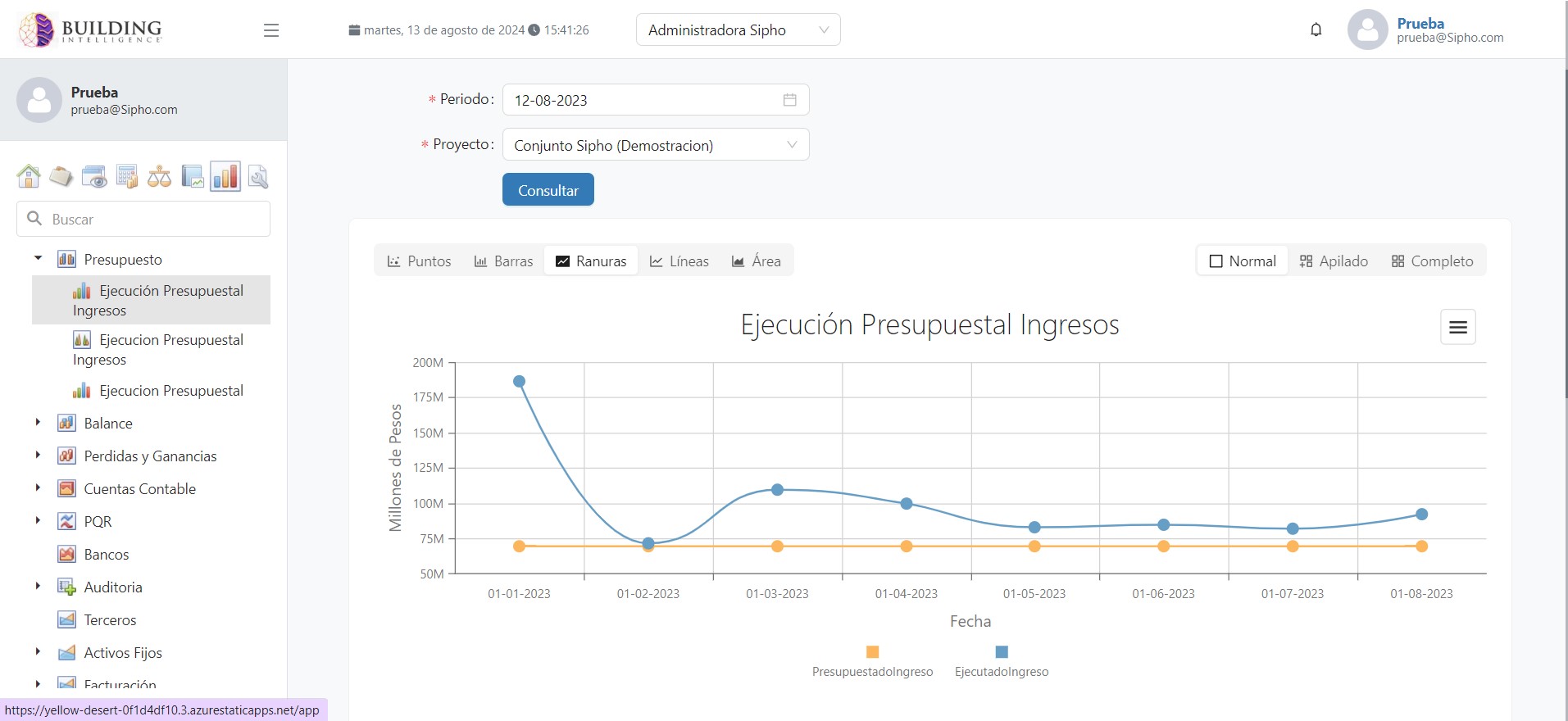The width and height of the screenshot is (1568, 721).
Task: Click the calendar icon in Periodo field
Action: [x=789, y=100]
